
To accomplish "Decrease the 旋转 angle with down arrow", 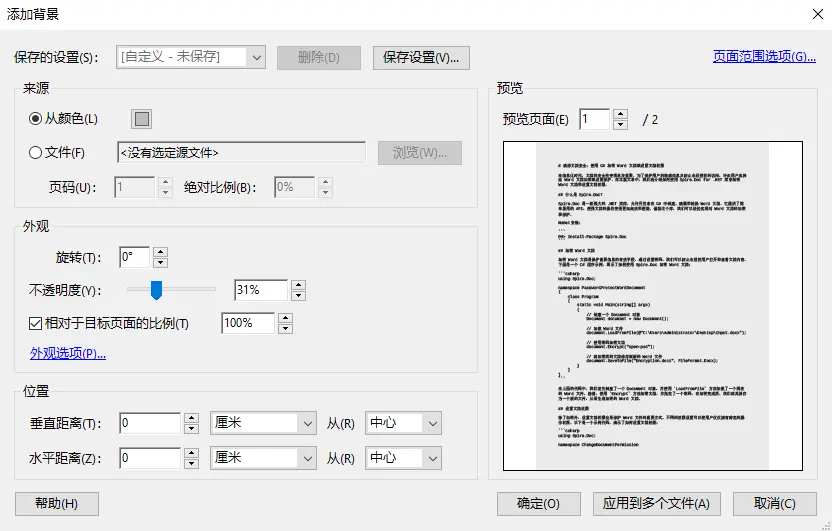I will (160, 263).
